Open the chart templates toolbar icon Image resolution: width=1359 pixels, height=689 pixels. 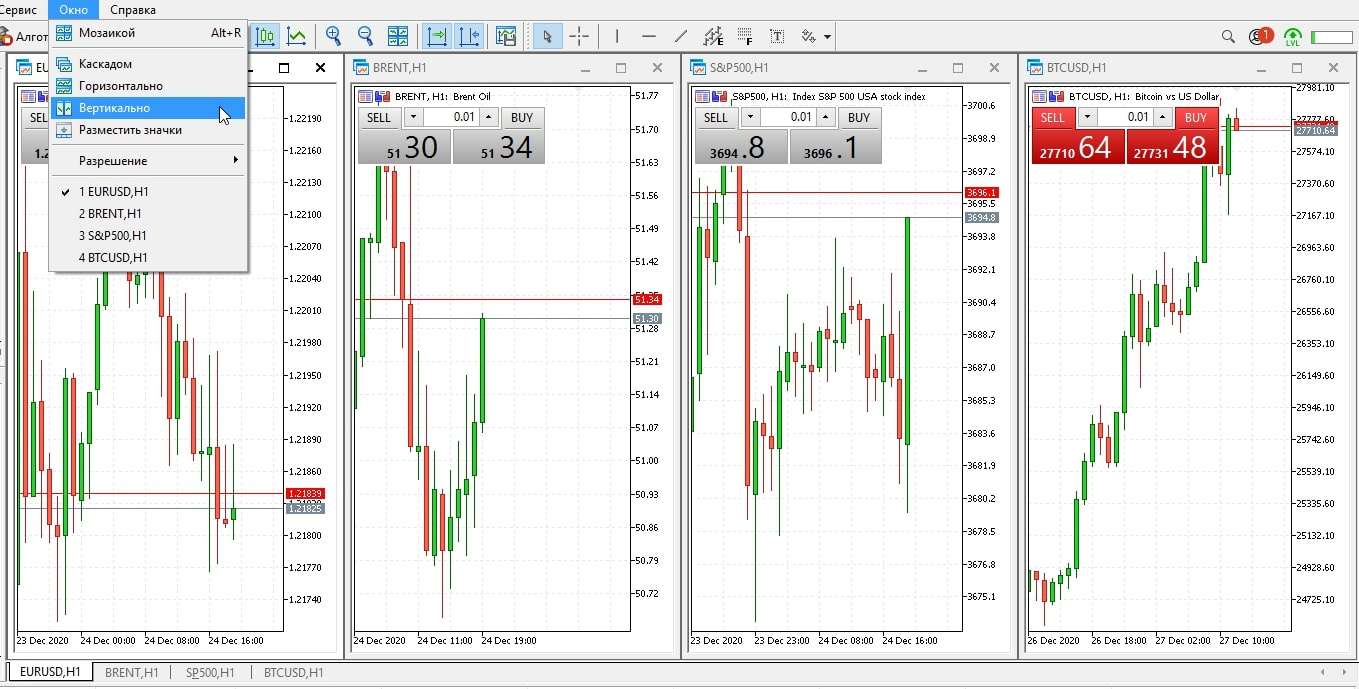click(506, 37)
